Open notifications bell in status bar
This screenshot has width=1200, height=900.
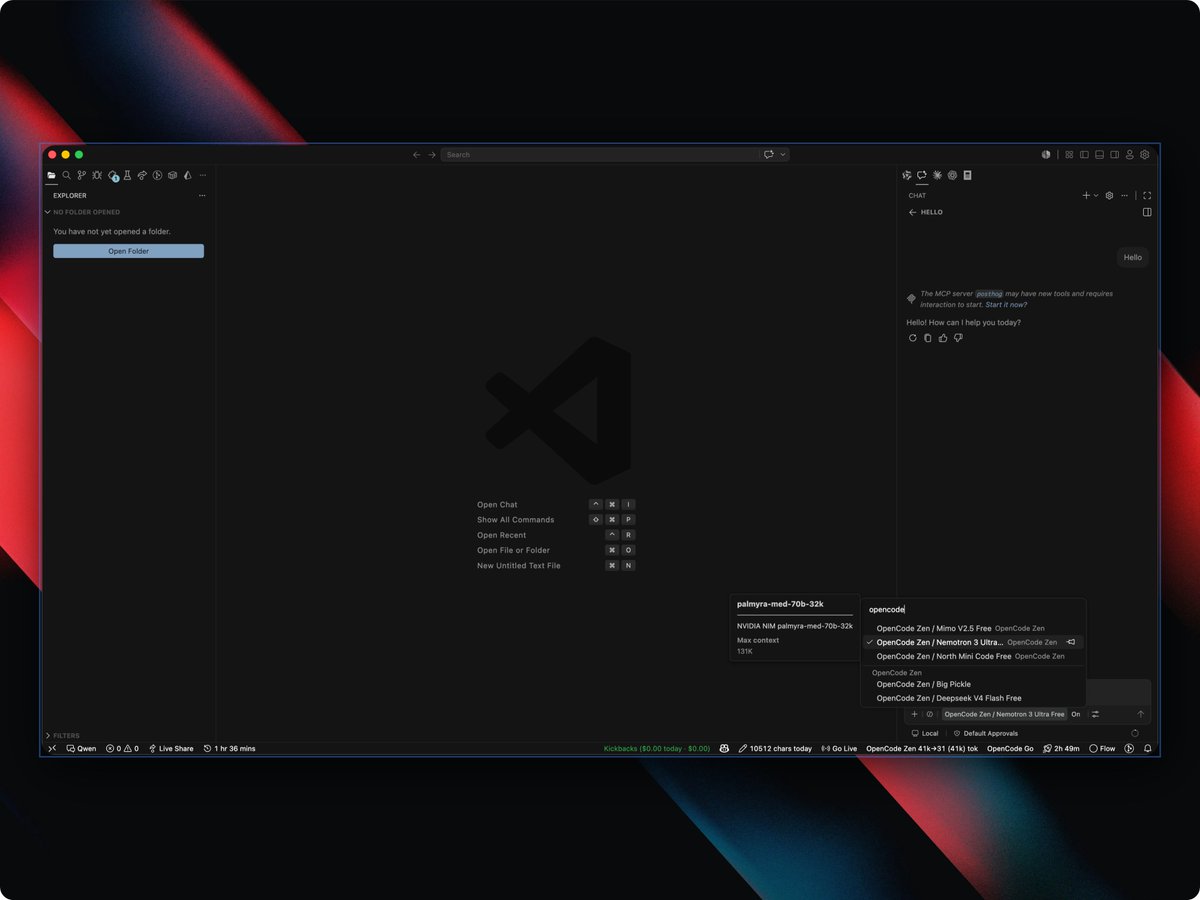(x=1148, y=748)
